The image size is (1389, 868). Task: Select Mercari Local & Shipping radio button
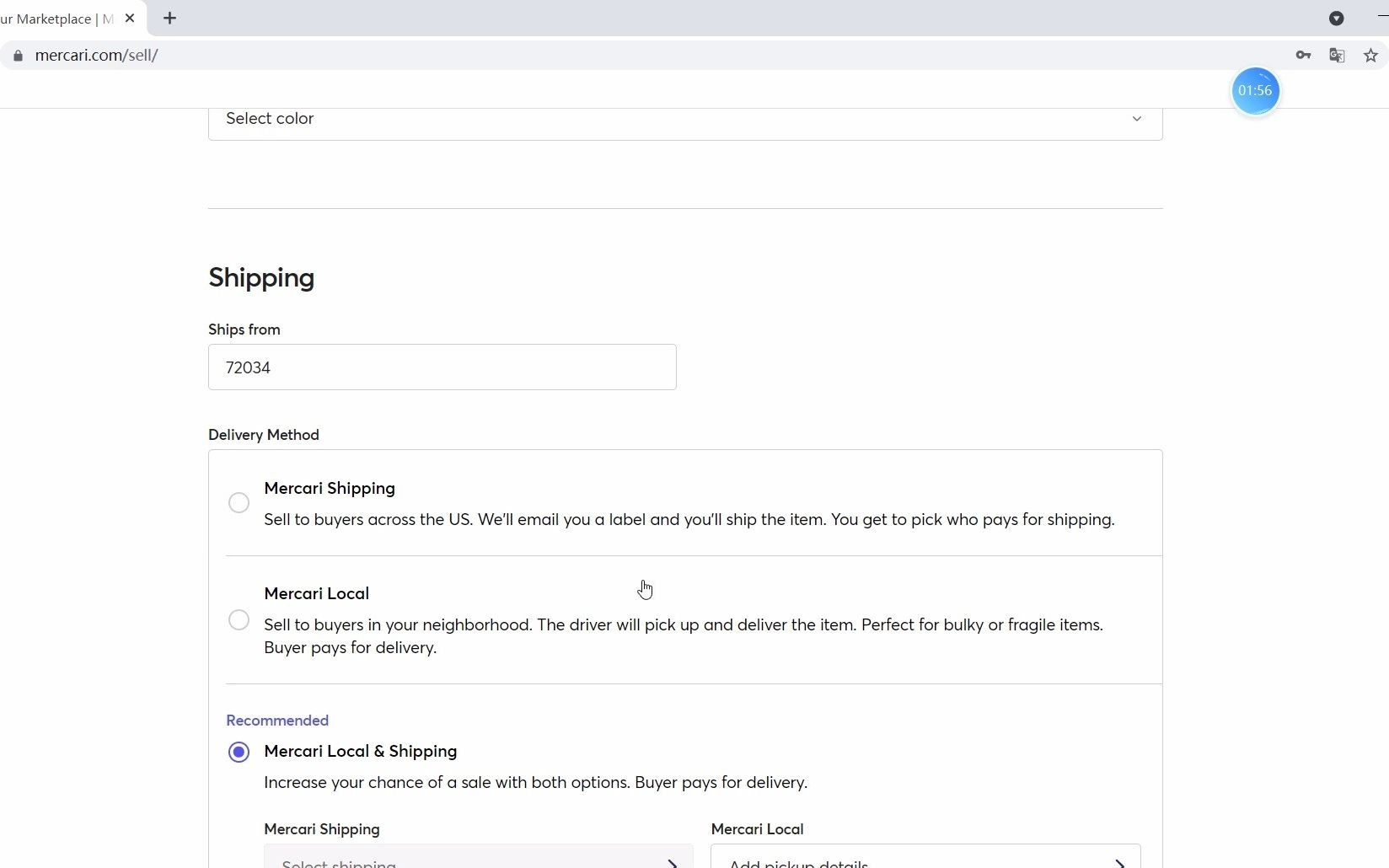tap(239, 752)
